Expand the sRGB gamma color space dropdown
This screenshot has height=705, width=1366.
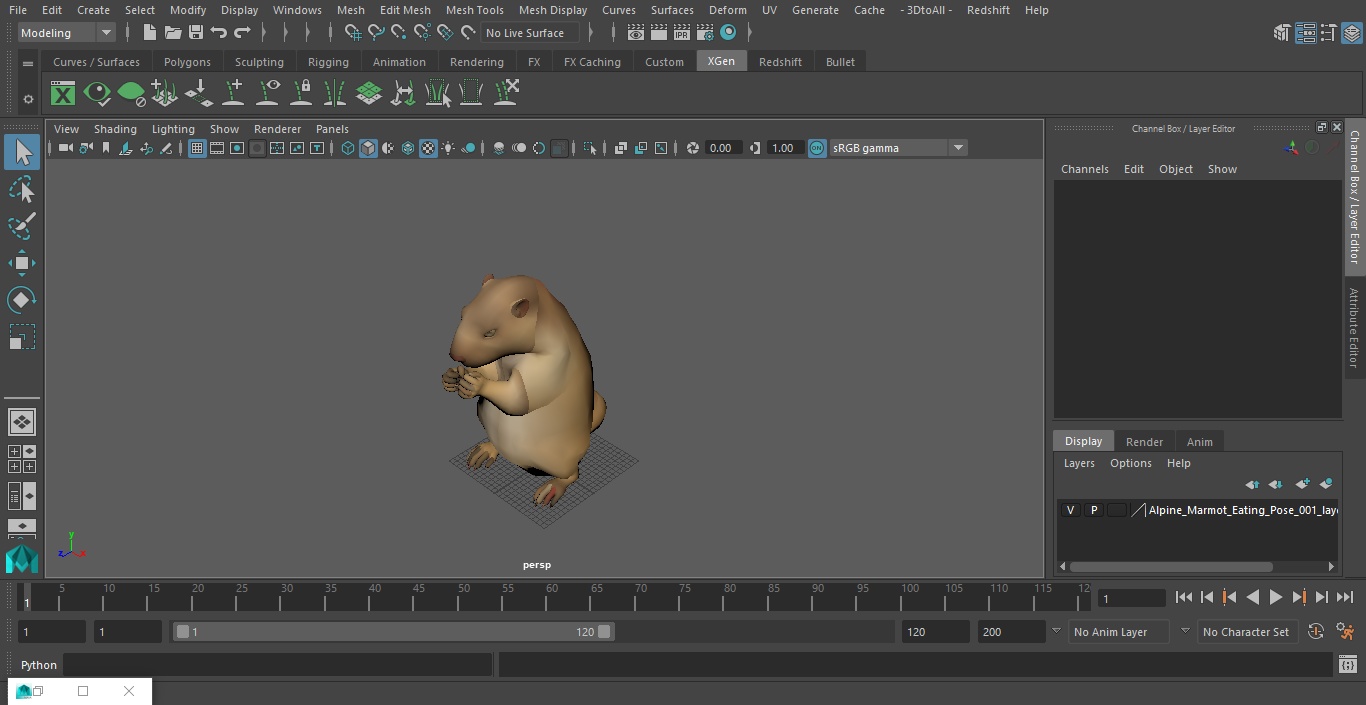pos(957,148)
